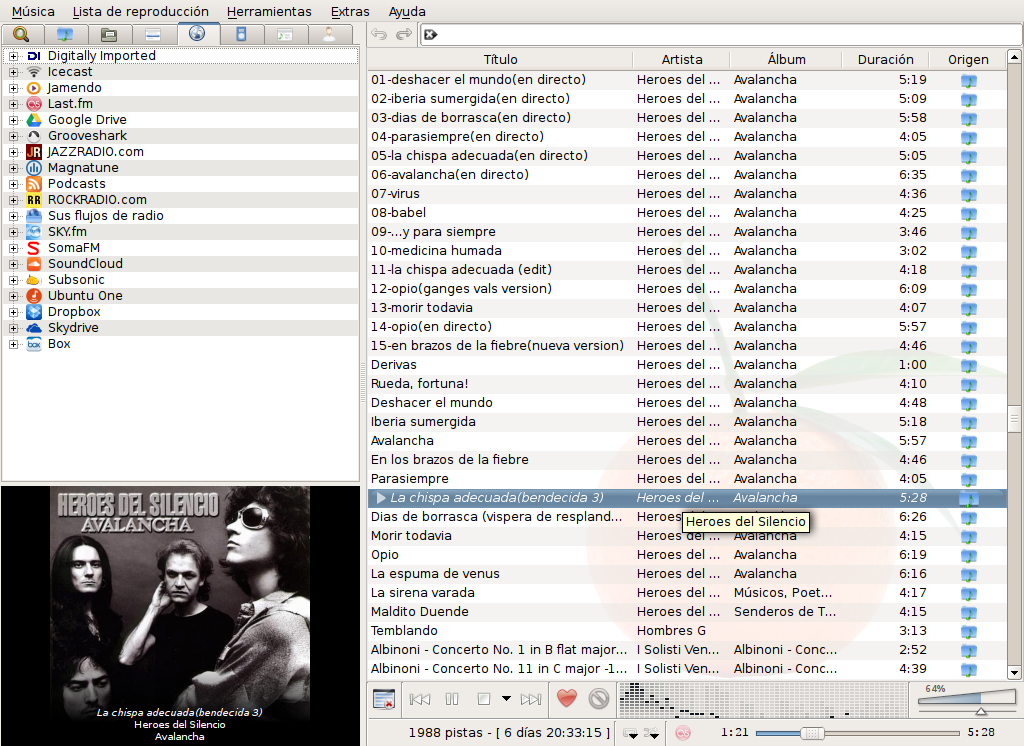Expand the Podcasts node

(13, 184)
